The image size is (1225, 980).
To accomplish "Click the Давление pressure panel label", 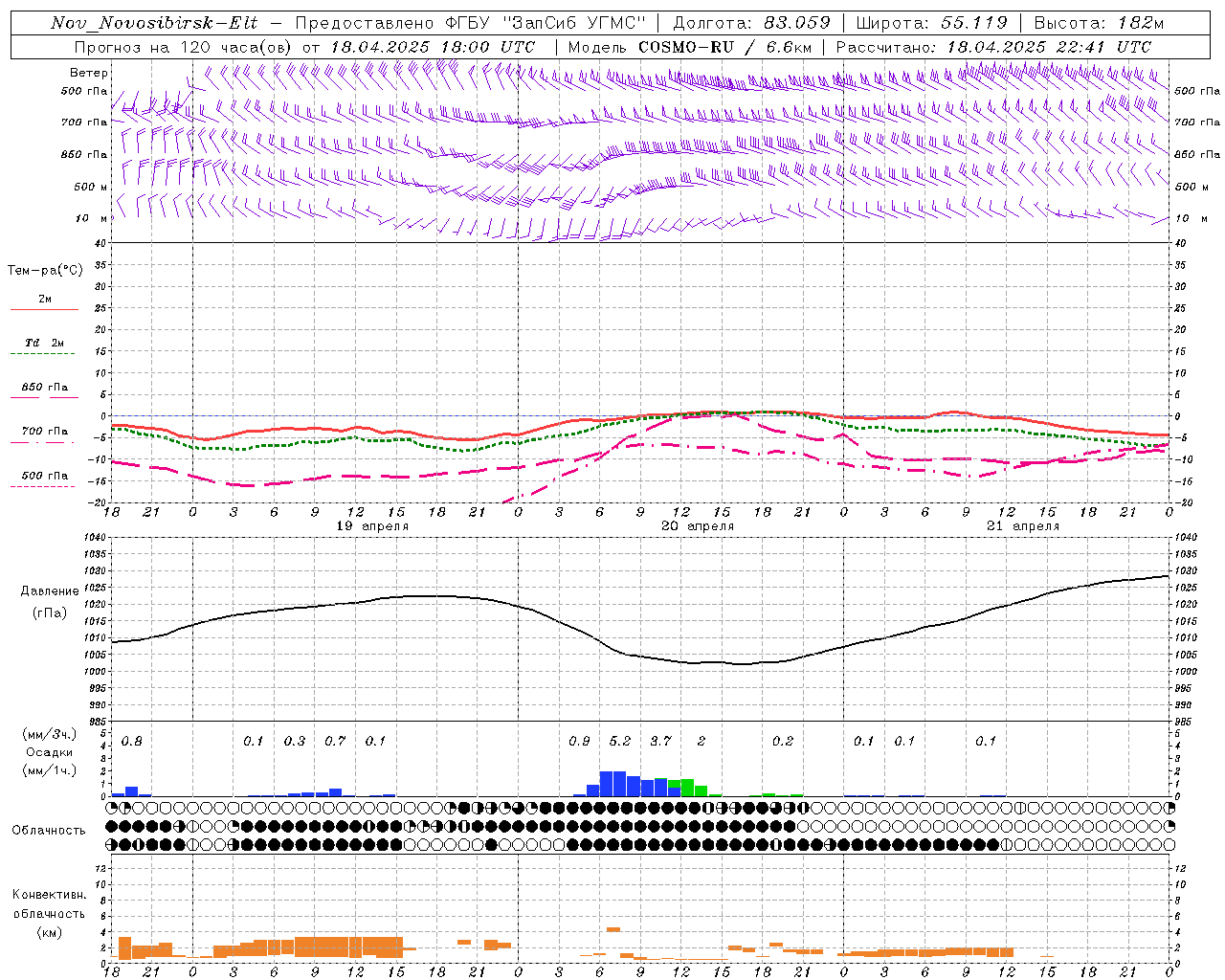I will click(50, 591).
